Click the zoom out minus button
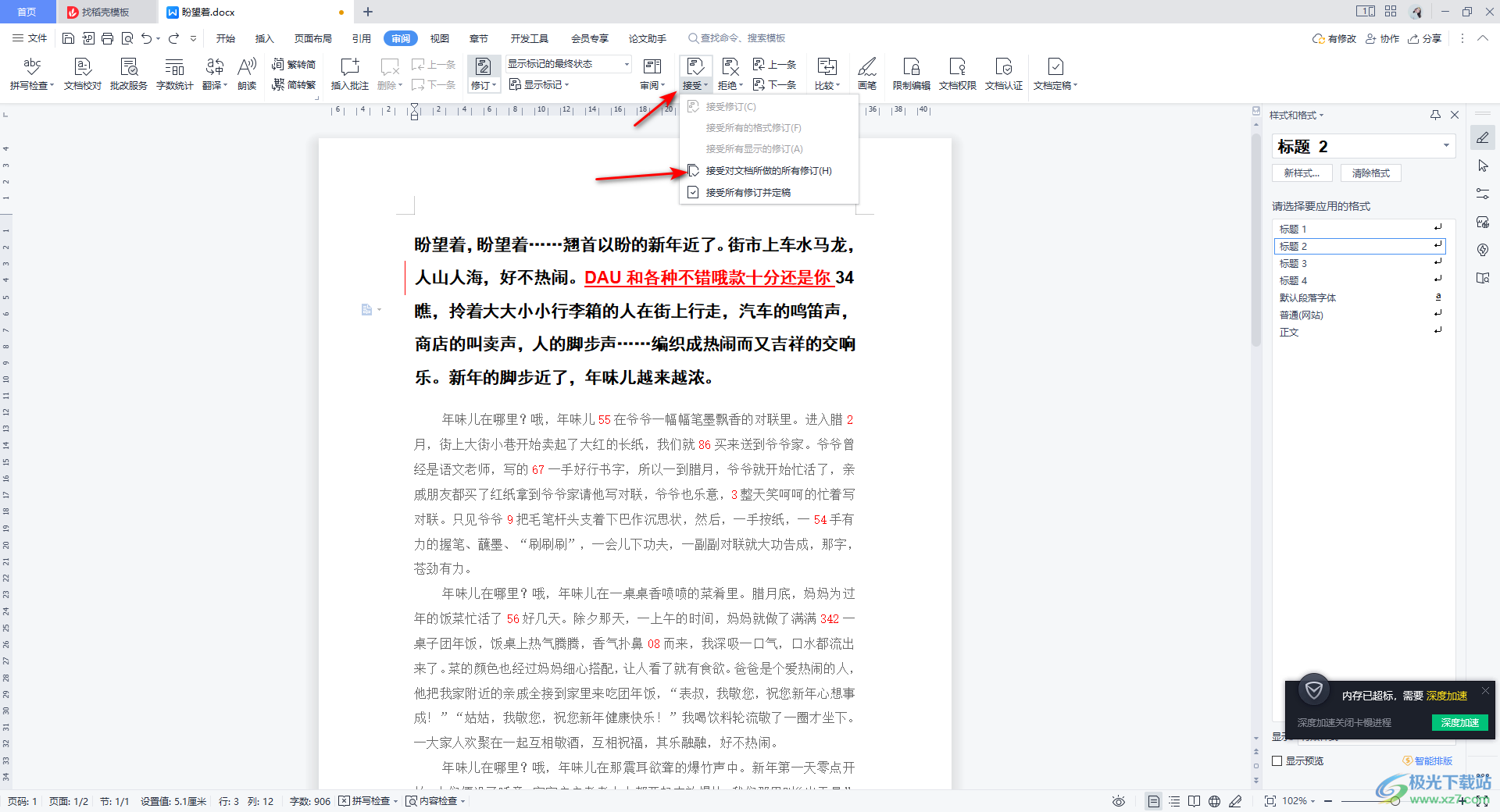The height and width of the screenshot is (812, 1500). click(x=1328, y=801)
